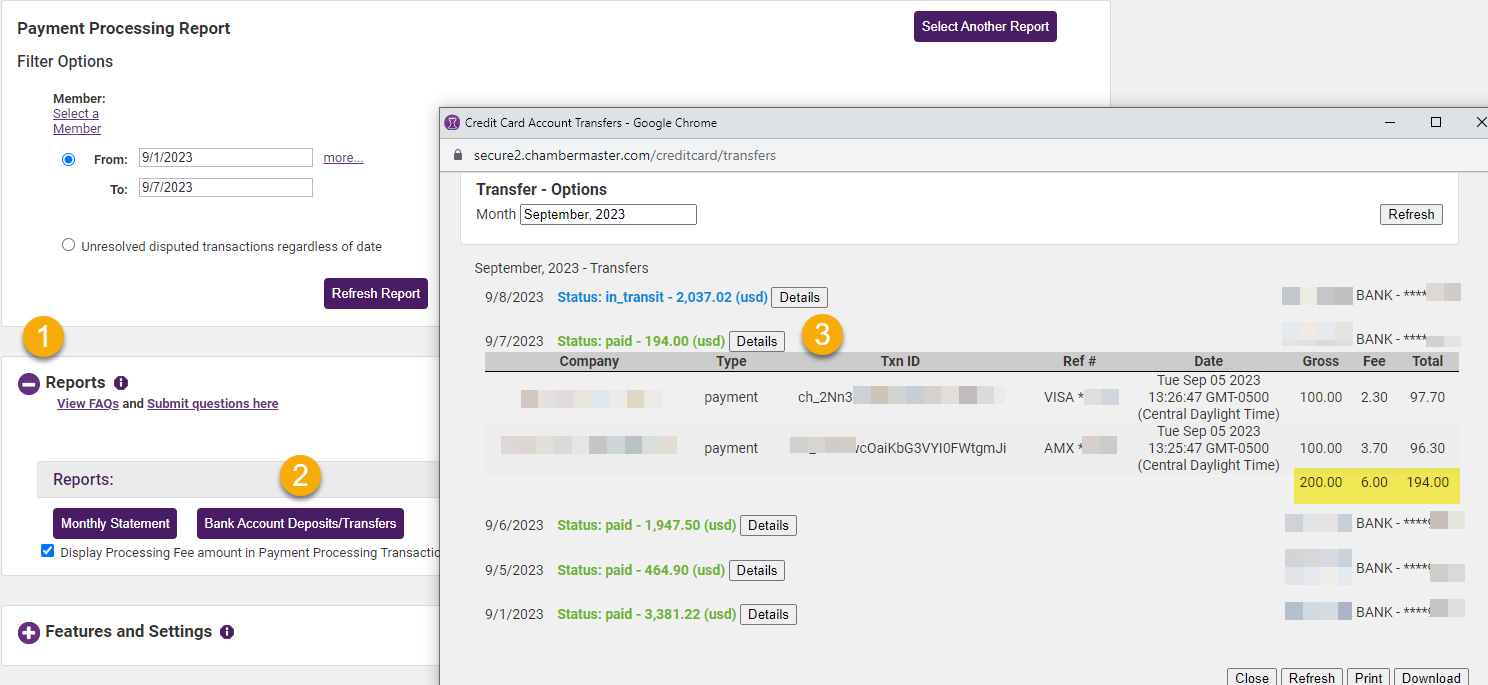This screenshot has width=1488, height=685.
Task: Open the Monthly Statement report
Action: click(x=114, y=523)
